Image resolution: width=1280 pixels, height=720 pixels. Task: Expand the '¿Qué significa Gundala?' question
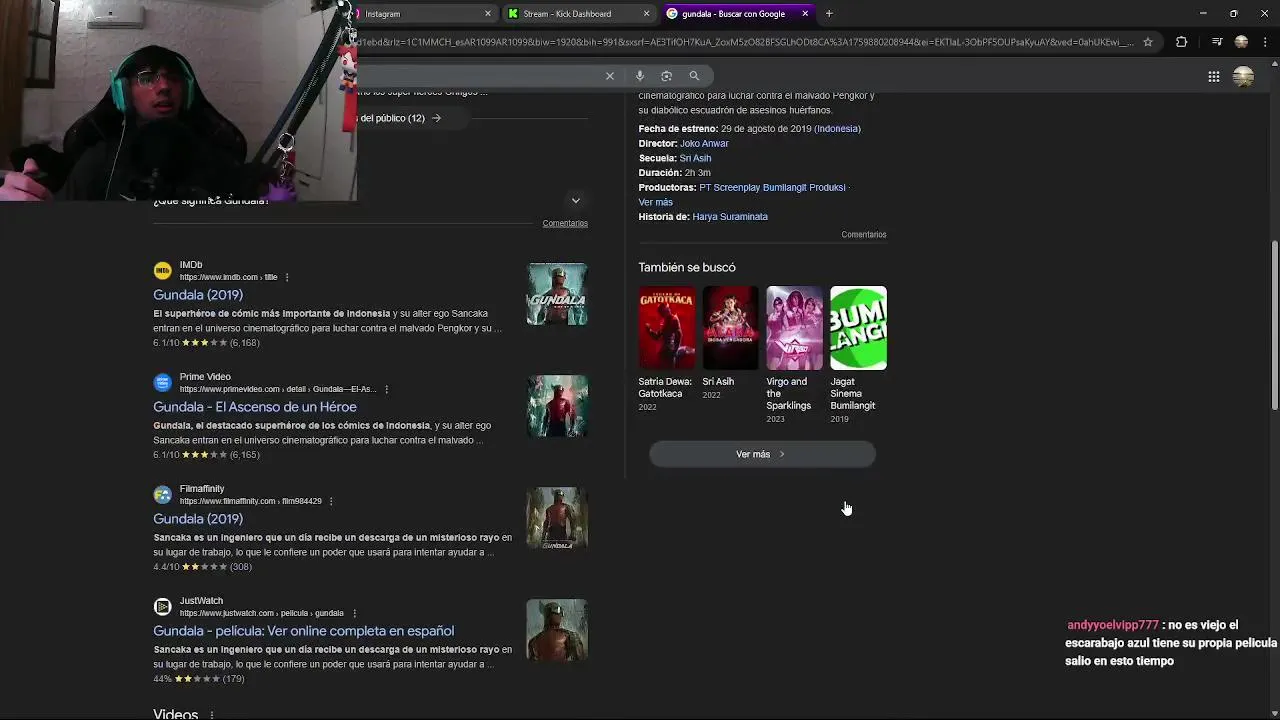click(x=575, y=201)
